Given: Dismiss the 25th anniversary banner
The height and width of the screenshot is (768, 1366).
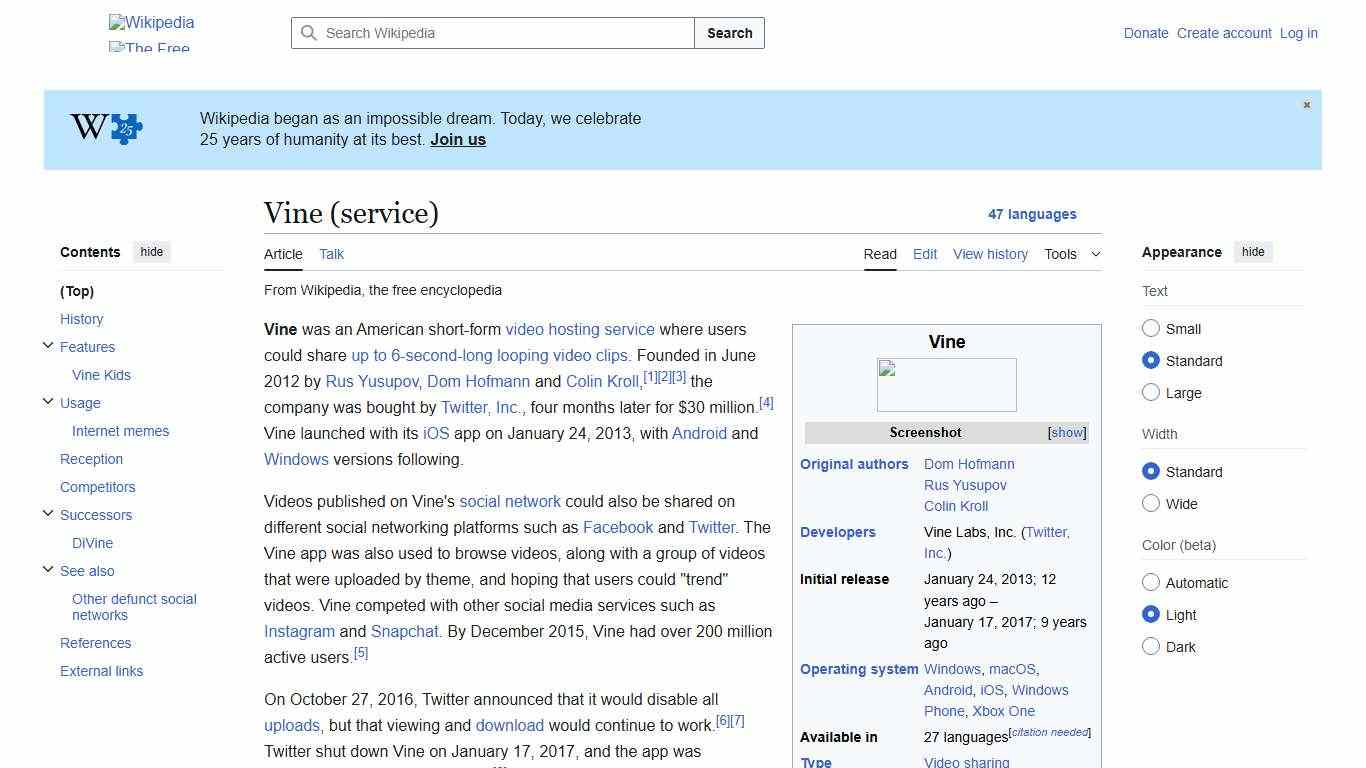Looking at the screenshot, I should [1306, 104].
